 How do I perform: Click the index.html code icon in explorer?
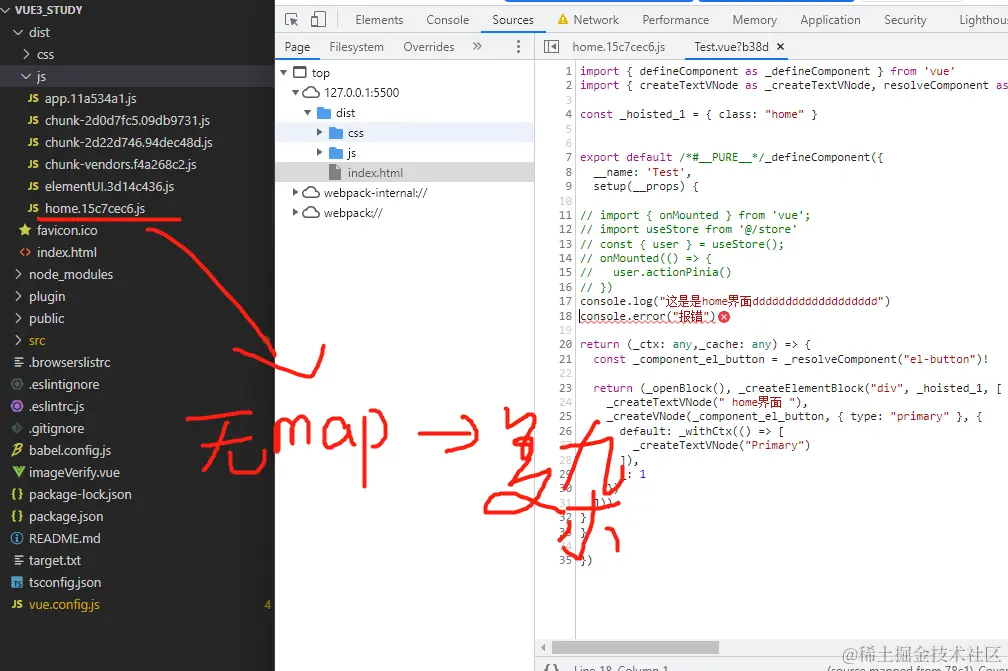[25, 252]
